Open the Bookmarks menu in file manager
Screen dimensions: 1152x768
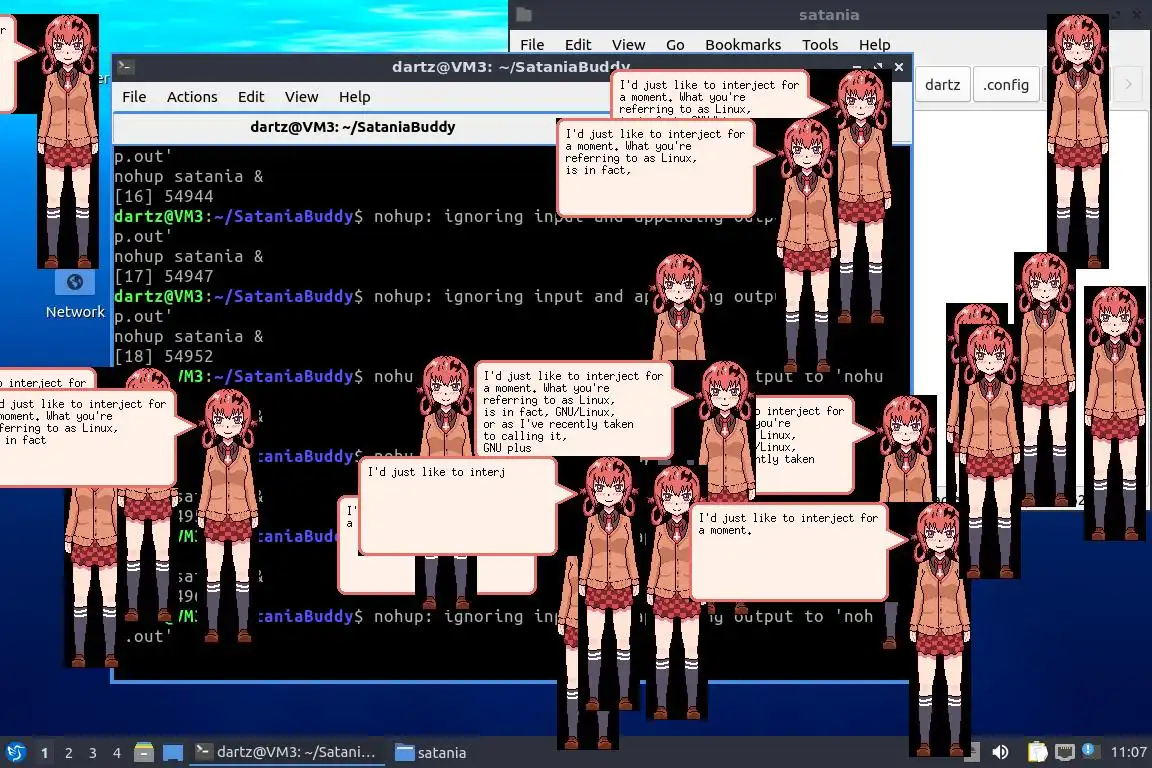[743, 45]
